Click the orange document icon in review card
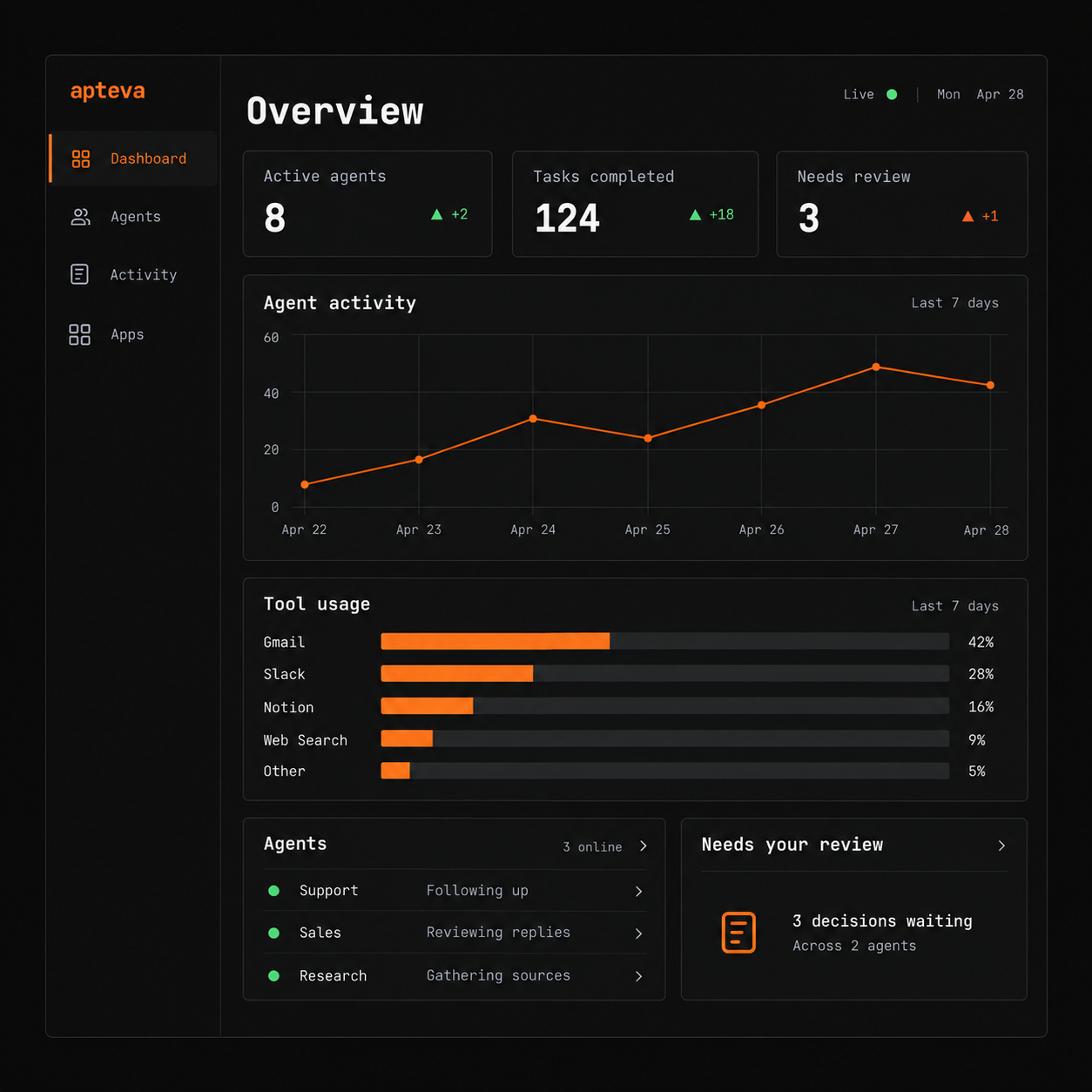 (738, 933)
